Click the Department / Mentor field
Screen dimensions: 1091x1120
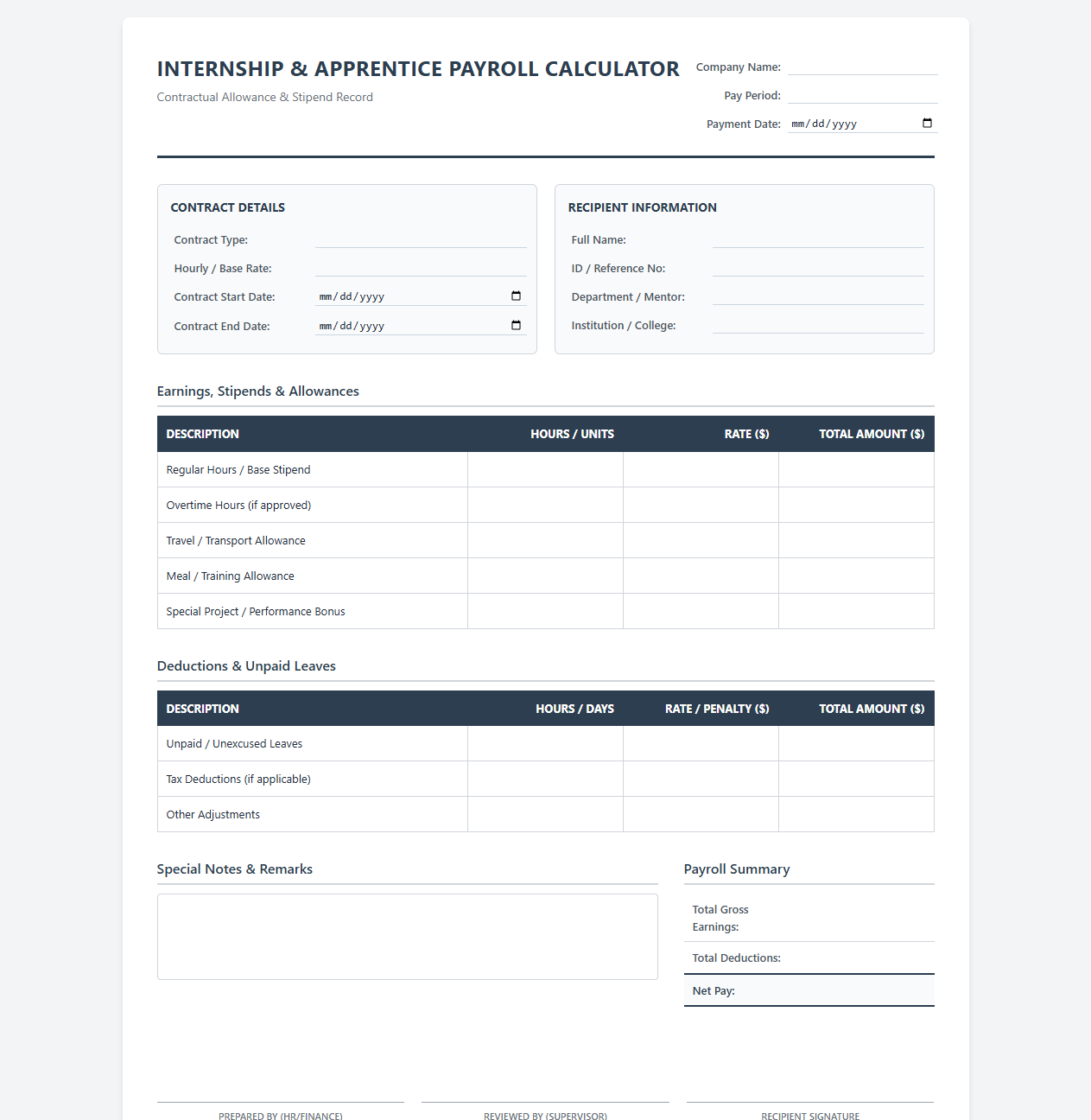818,296
